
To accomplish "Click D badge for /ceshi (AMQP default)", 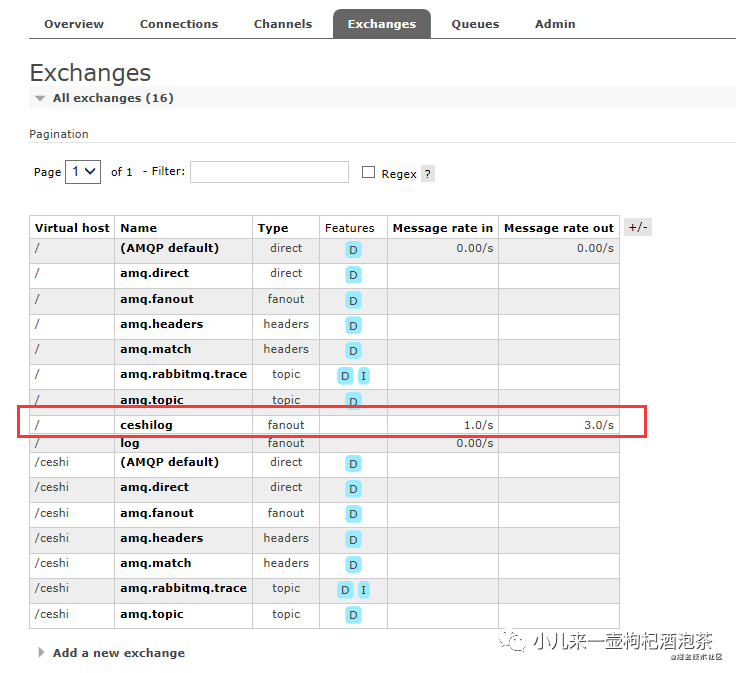I will pos(353,464).
